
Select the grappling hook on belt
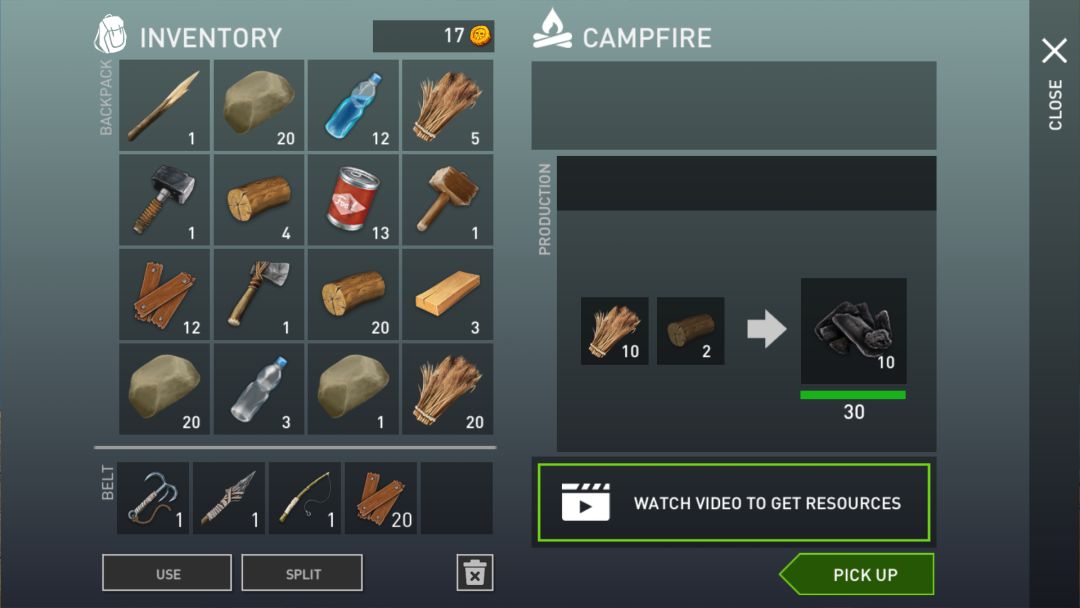153,498
